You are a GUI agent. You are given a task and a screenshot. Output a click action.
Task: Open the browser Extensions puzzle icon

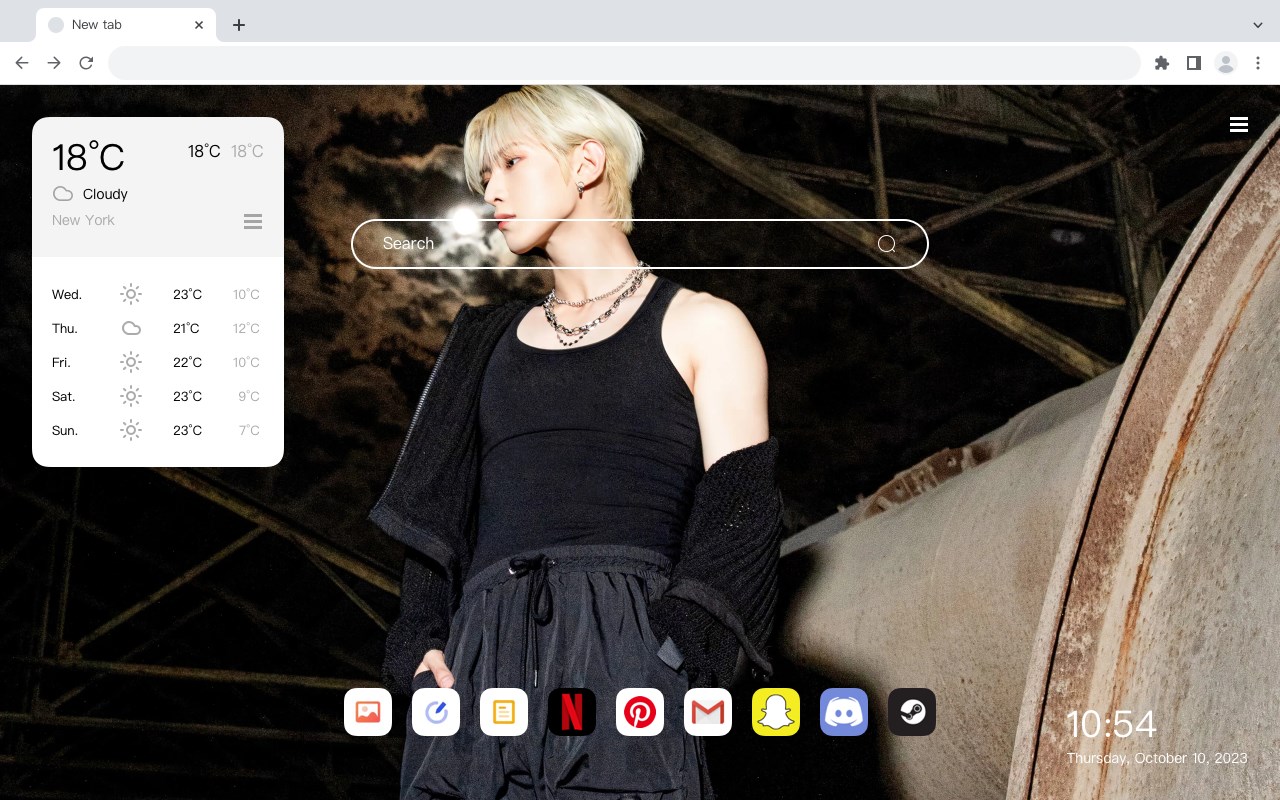(x=1161, y=63)
